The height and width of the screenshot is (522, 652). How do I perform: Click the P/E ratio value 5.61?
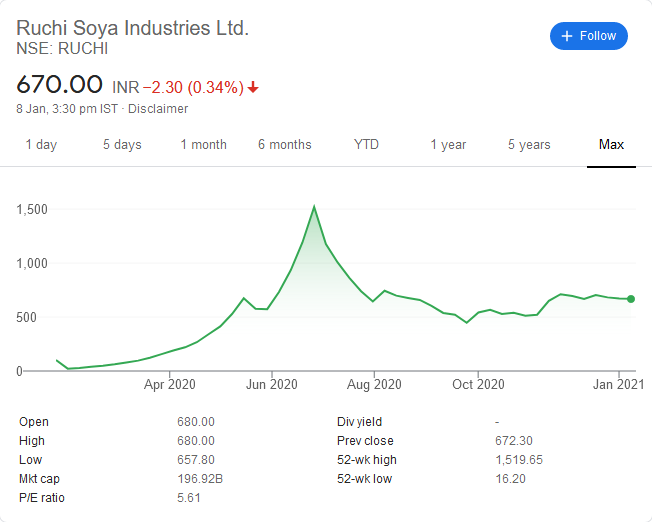coord(189,498)
